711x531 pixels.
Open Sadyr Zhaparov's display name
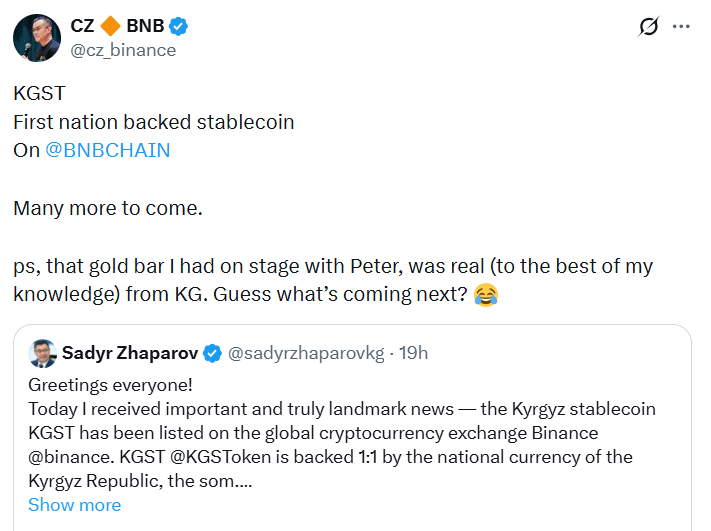tap(130, 353)
